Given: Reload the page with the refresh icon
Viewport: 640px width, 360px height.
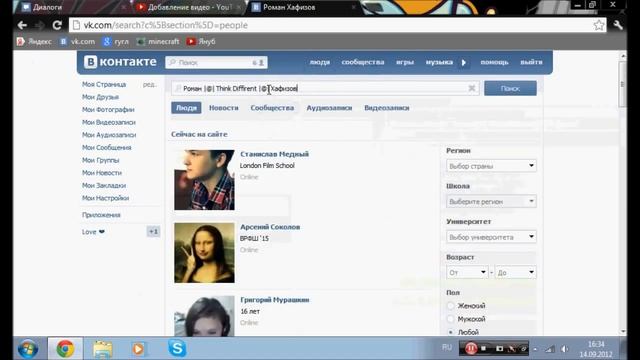Looking at the screenshot, I should pyautogui.click(x=57, y=25).
